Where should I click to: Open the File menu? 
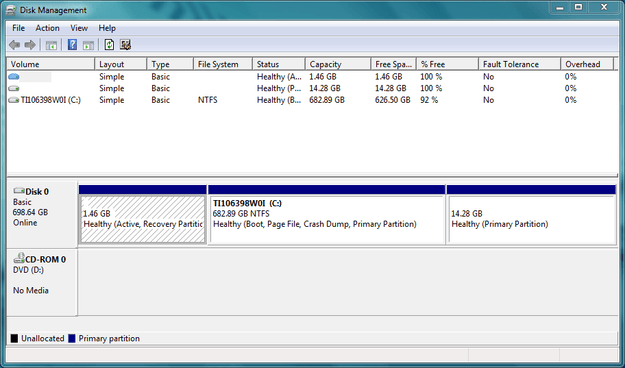[18, 28]
